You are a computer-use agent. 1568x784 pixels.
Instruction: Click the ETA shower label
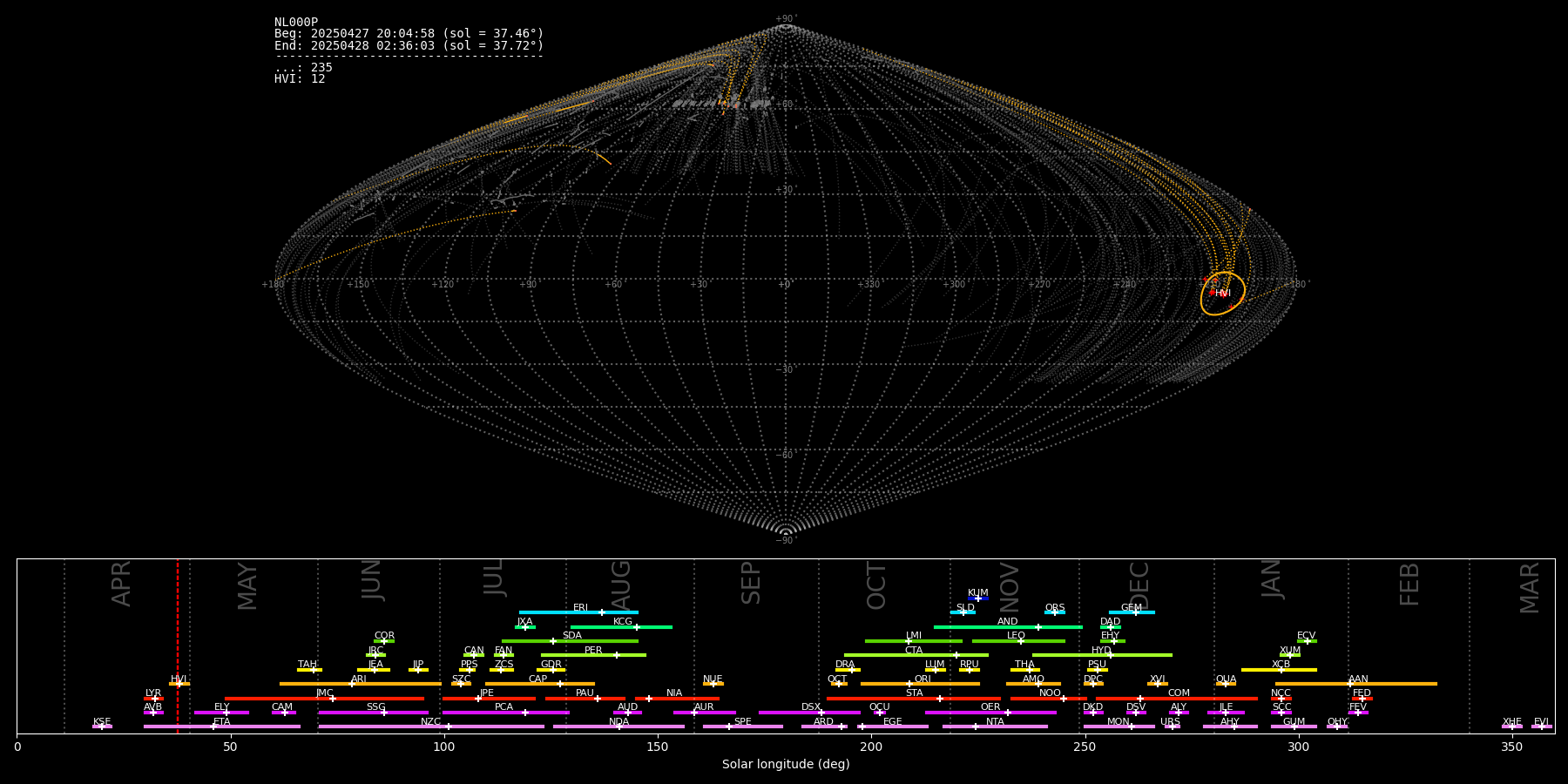[222, 722]
